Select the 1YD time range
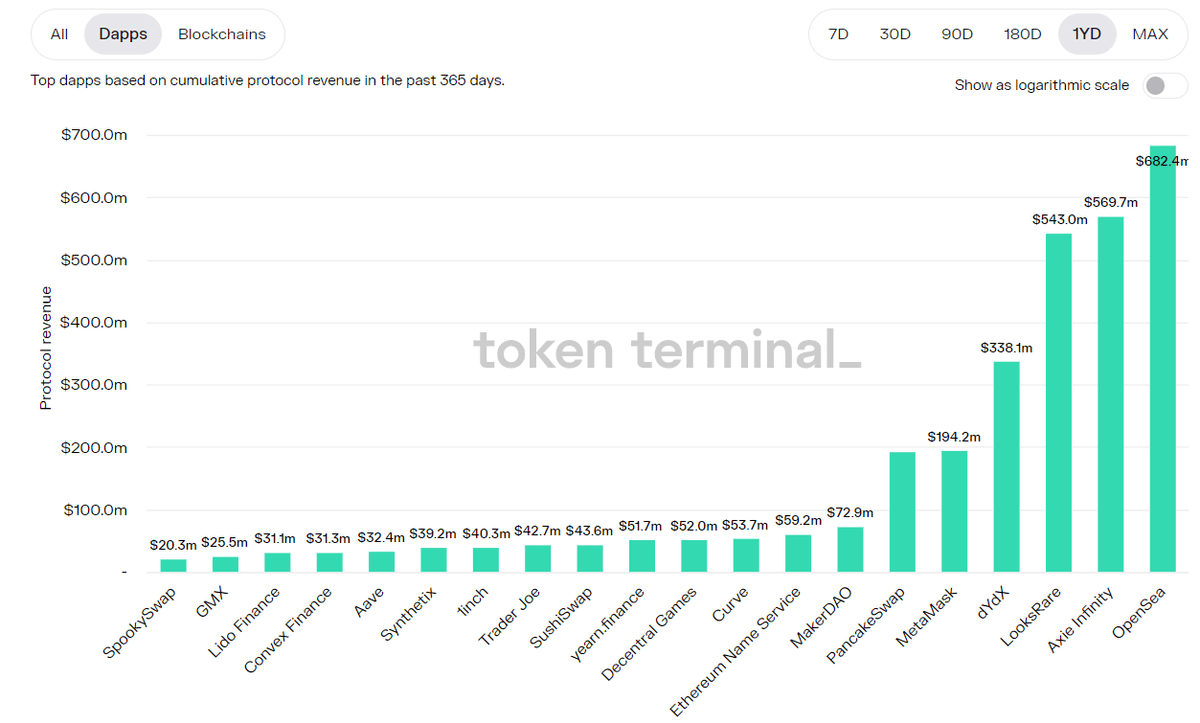1200x723 pixels. 1087,34
